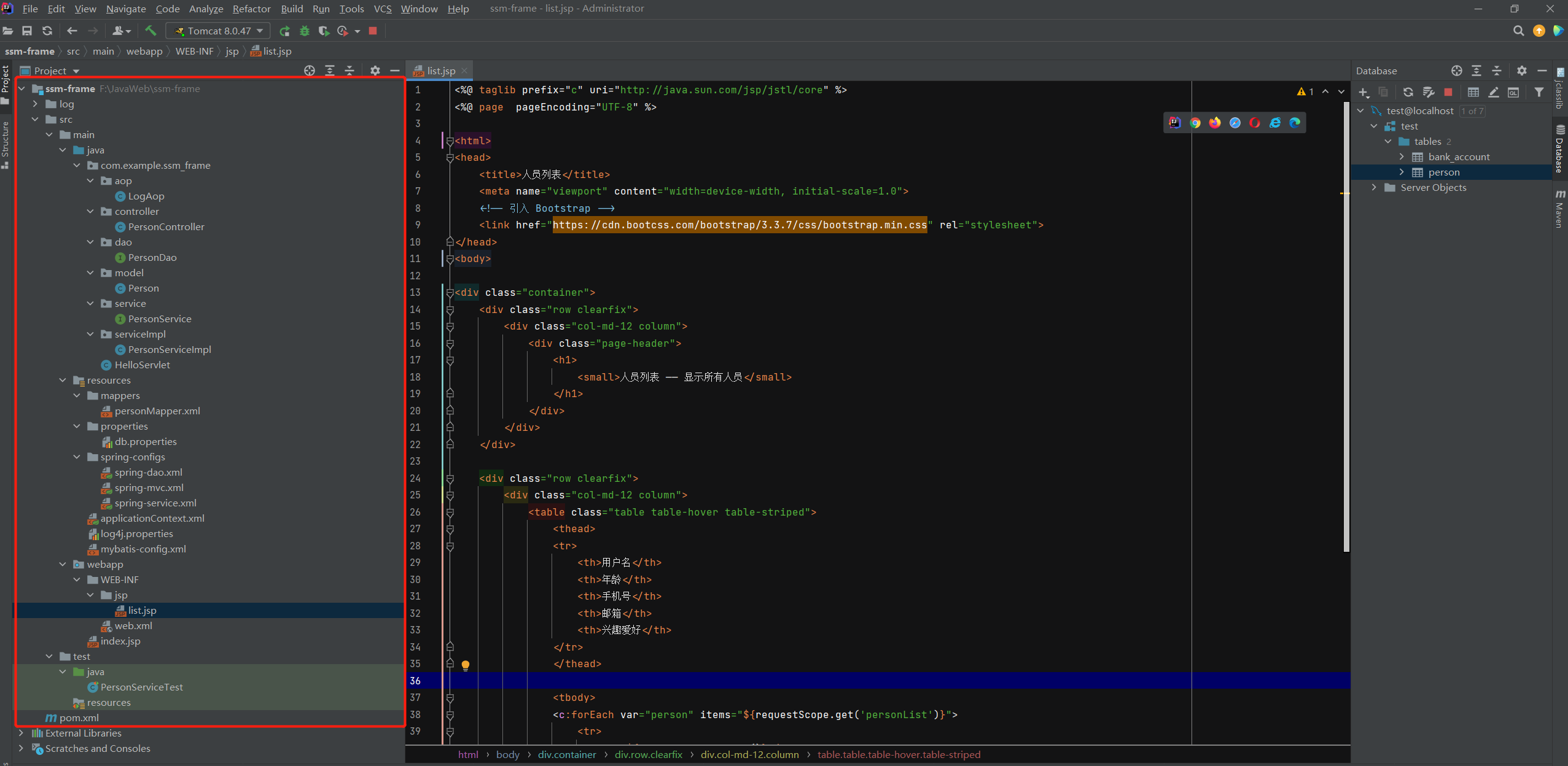
Task: Click the editor vertical scrollbar thumb
Action: pos(1346,325)
